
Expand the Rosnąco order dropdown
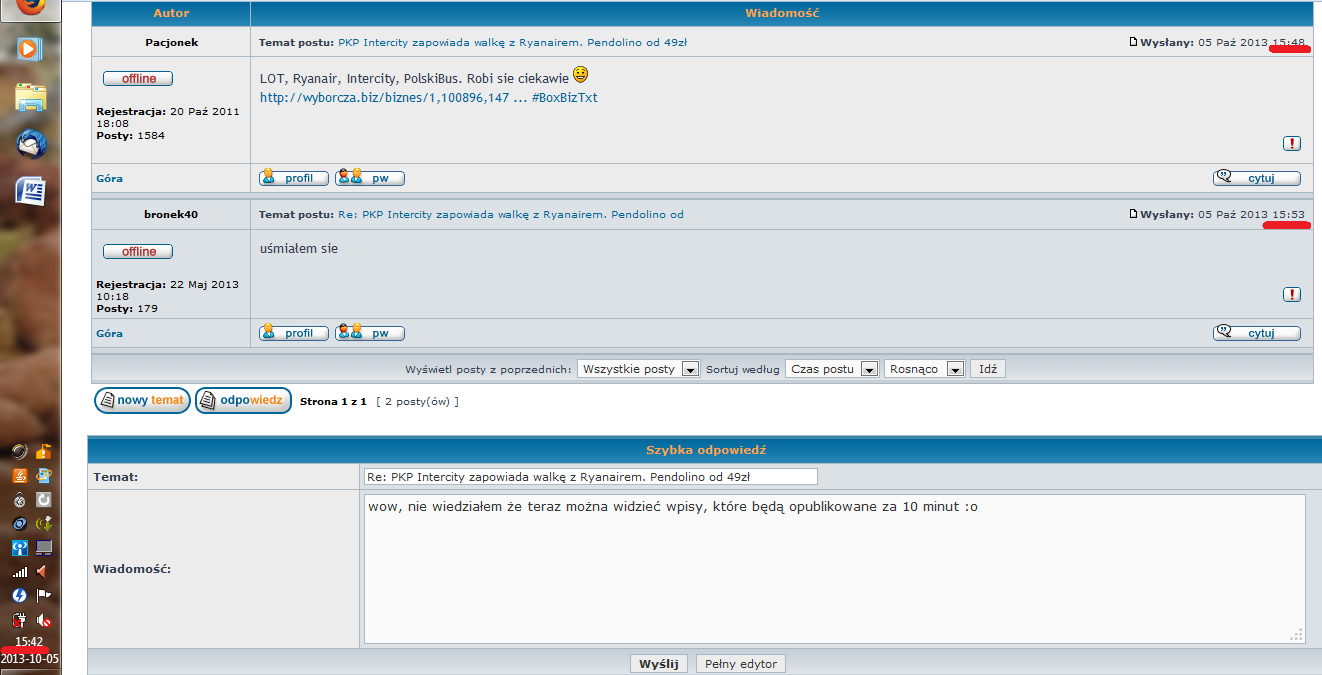point(925,369)
